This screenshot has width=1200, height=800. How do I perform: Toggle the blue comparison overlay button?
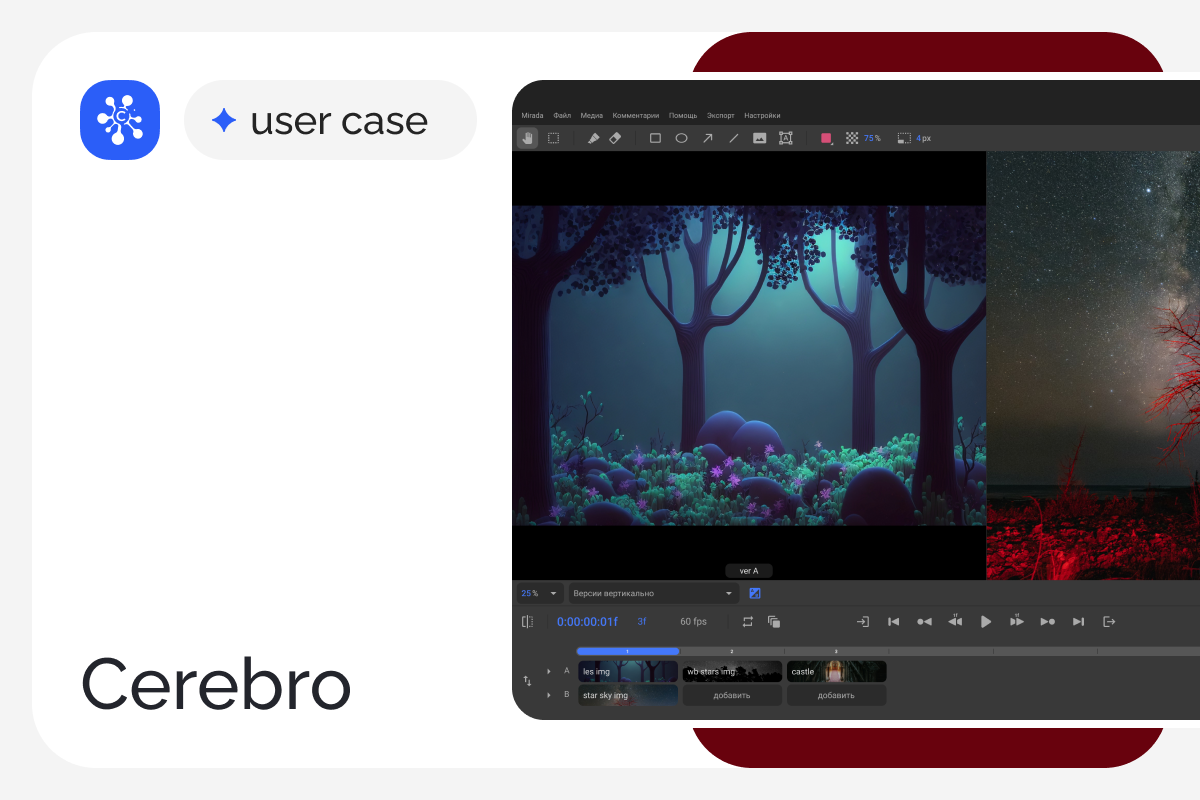[x=755, y=593]
